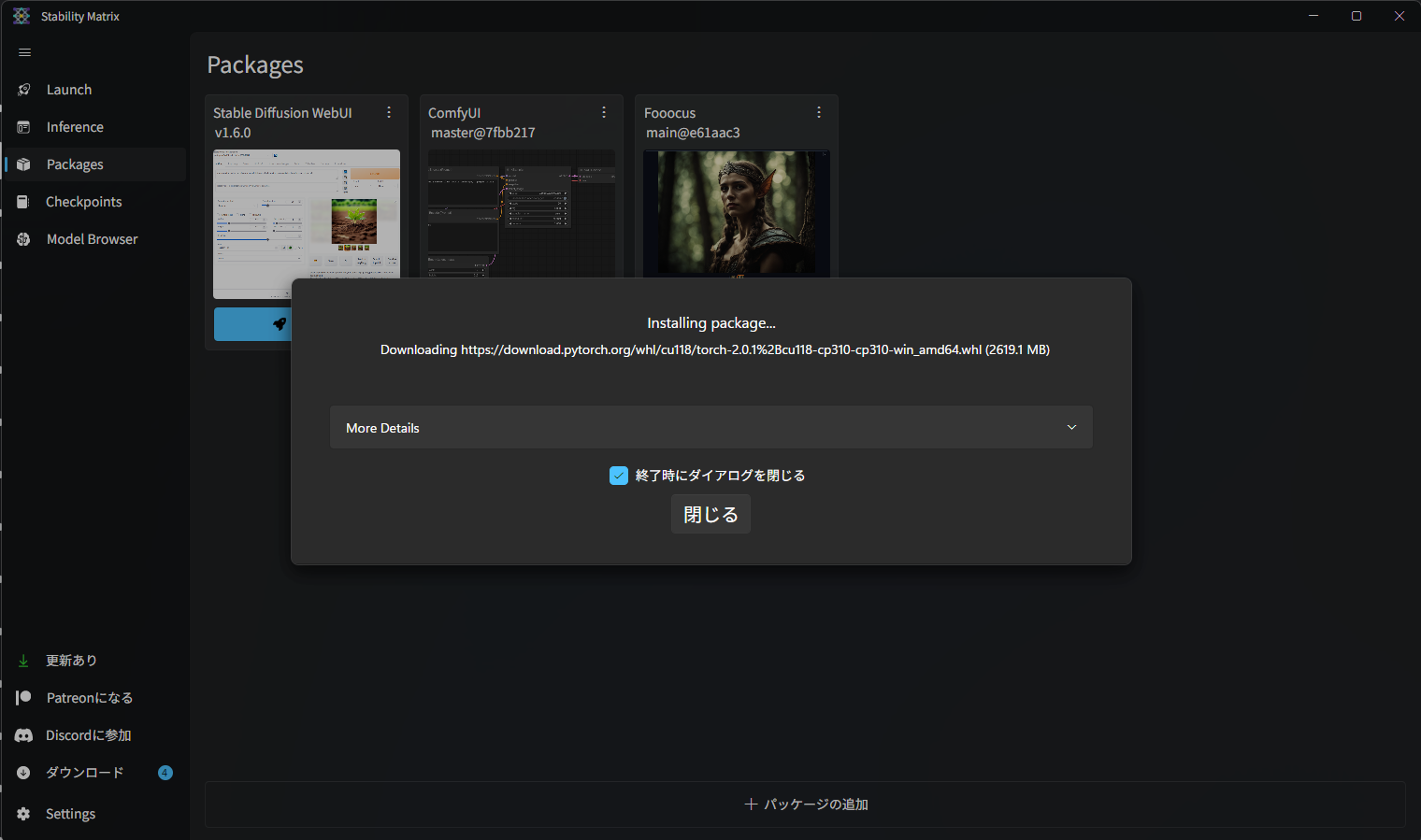This screenshot has width=1421, height=840.
Task: Open the Launch page
Action: click(x=94, y=90)
